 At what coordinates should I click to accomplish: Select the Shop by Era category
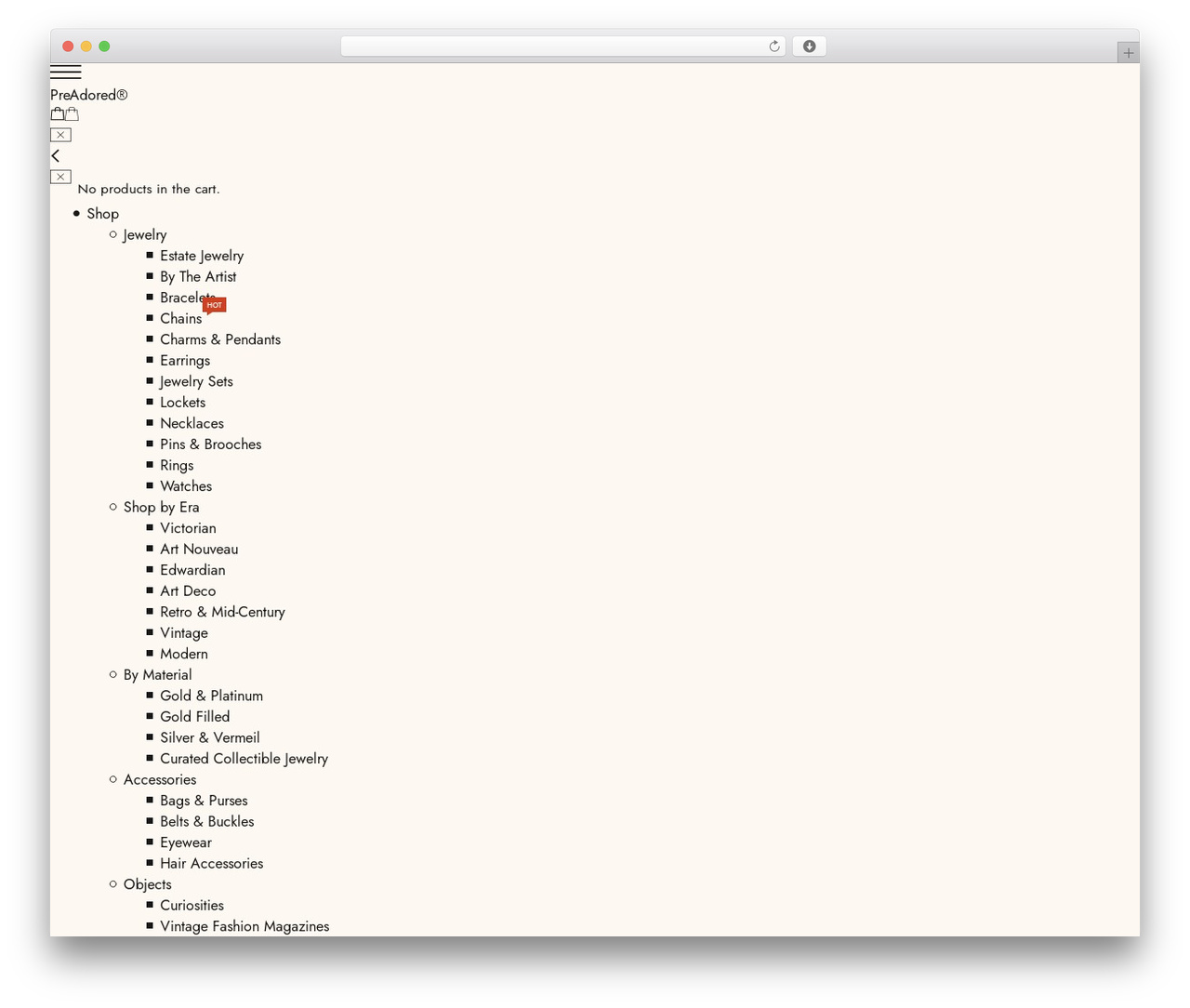tap(162, 507)
